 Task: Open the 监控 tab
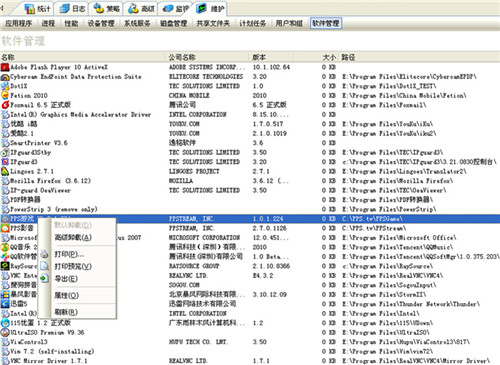point(175,9)
